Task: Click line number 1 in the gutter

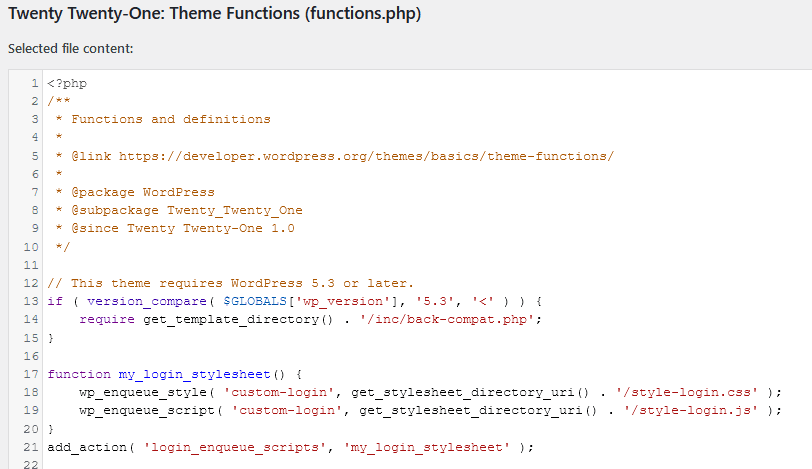Action: tap(34, 83)
